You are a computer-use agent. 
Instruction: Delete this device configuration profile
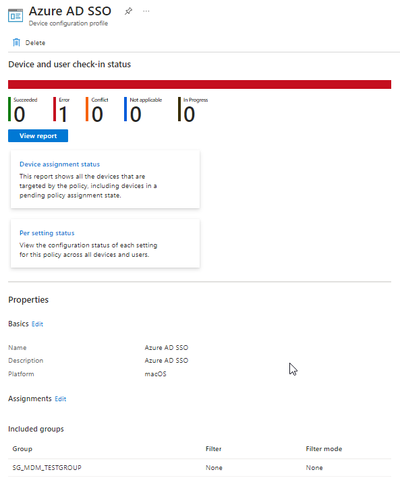[x=29, y=43]
